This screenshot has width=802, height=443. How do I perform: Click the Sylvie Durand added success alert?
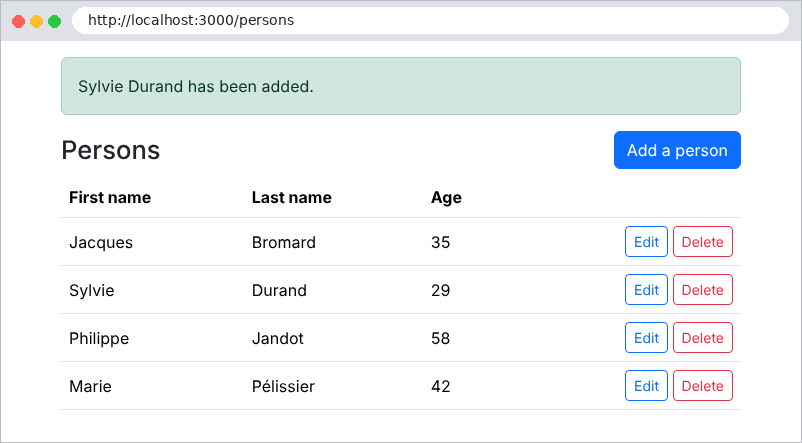click(x=401, y=86)
